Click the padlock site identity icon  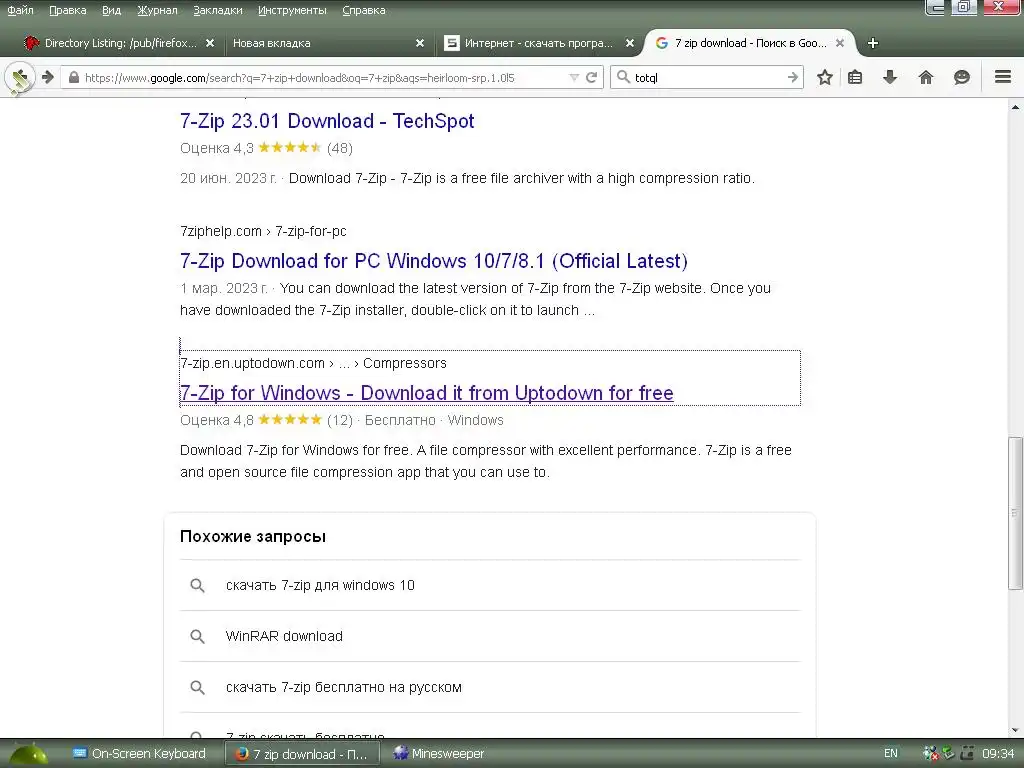(74, 78)
